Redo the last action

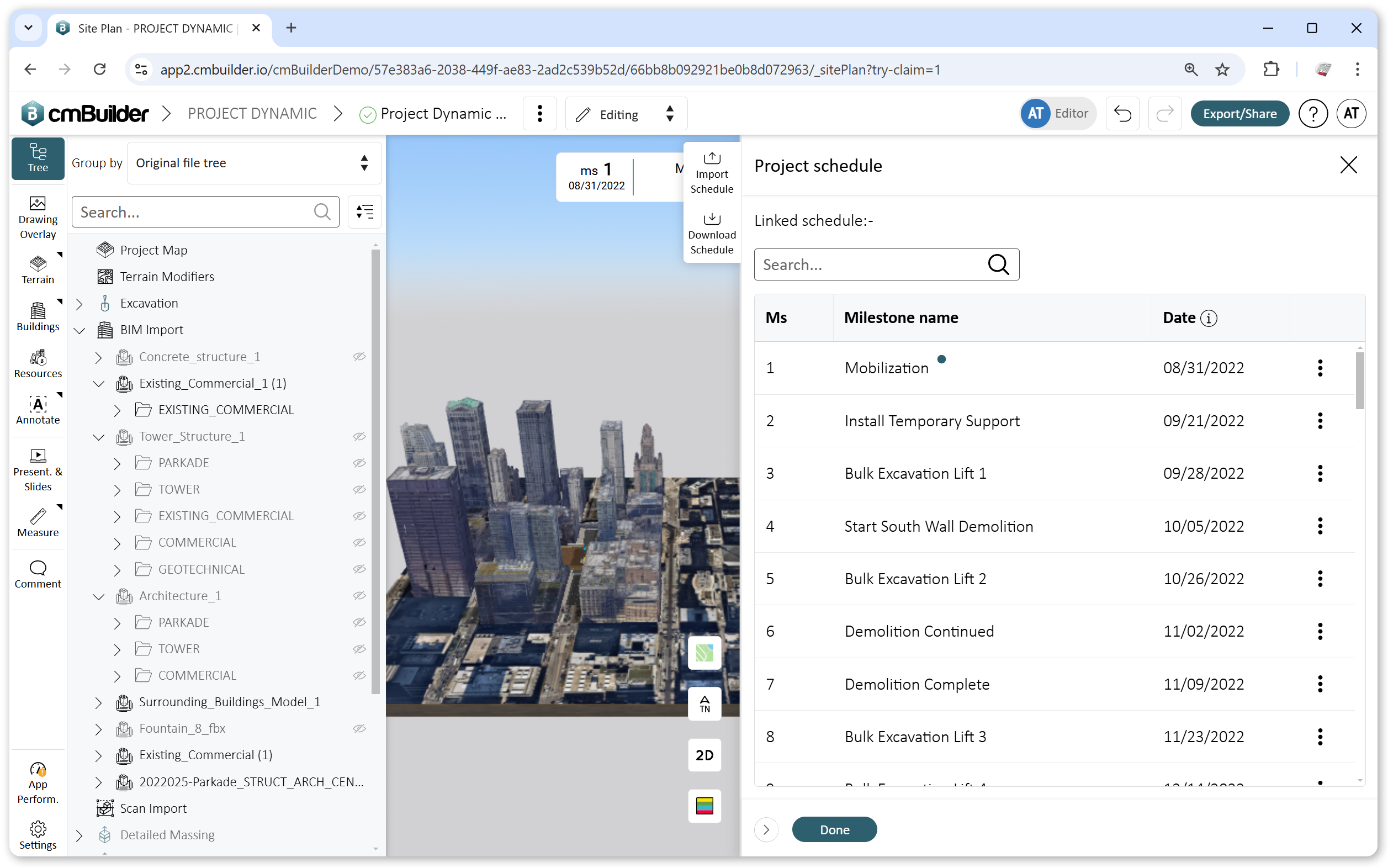[x=1164, y=114]
